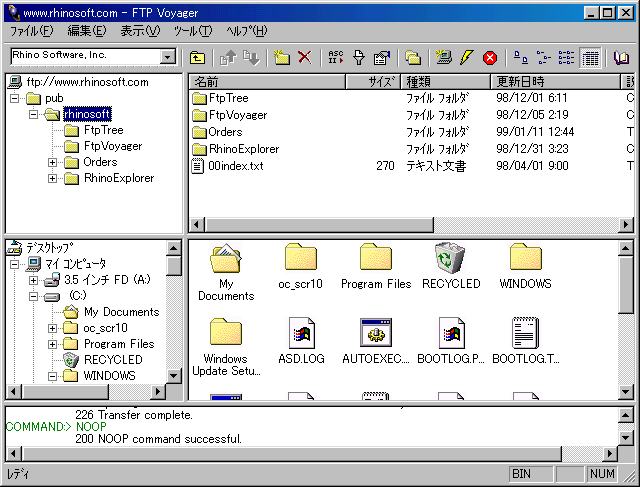Click the up one folder toolbar icon
640x487 pixels.
(x=198, y=58)
